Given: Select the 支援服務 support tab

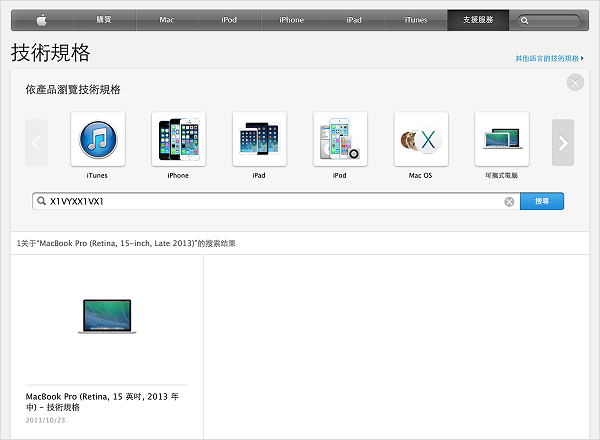Looking at the screenshot, I should click(478, 20).
